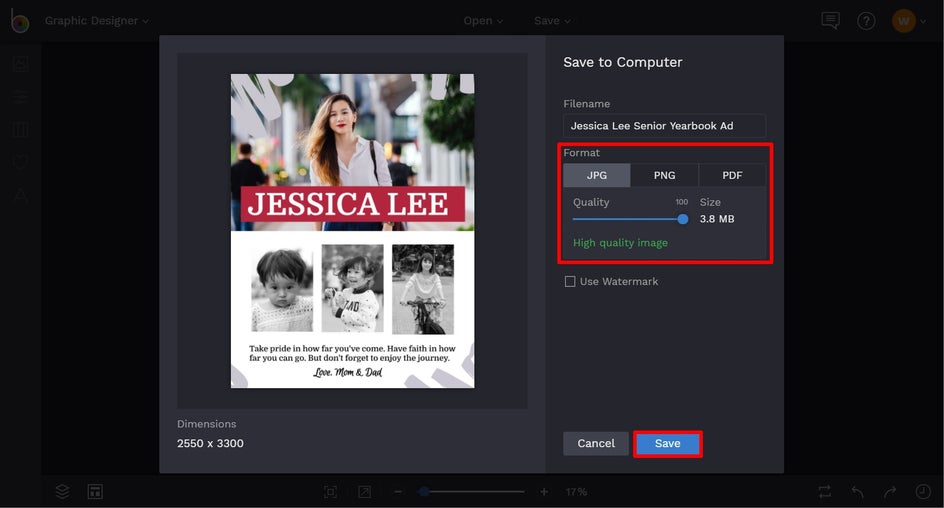The image size is (944, 508).
Task: Click the Cancel button
Action: 596,444
